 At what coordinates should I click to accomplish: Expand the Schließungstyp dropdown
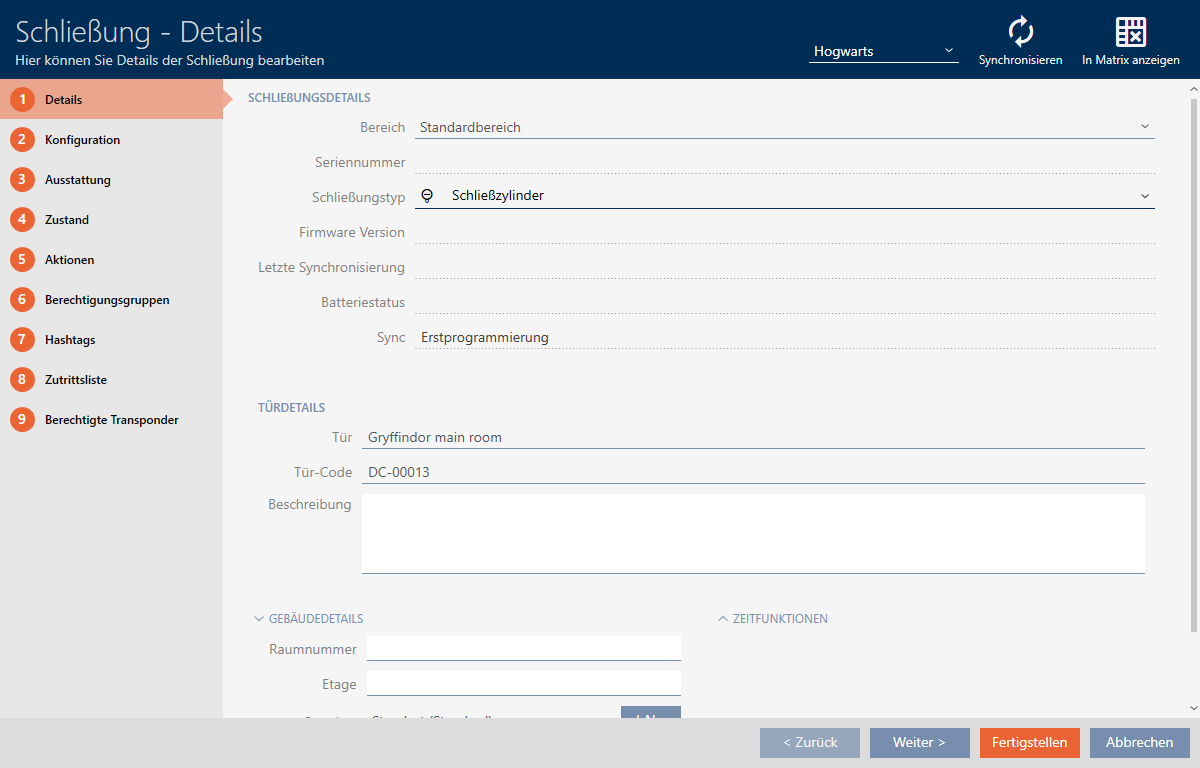click(x=1144, y=196)
